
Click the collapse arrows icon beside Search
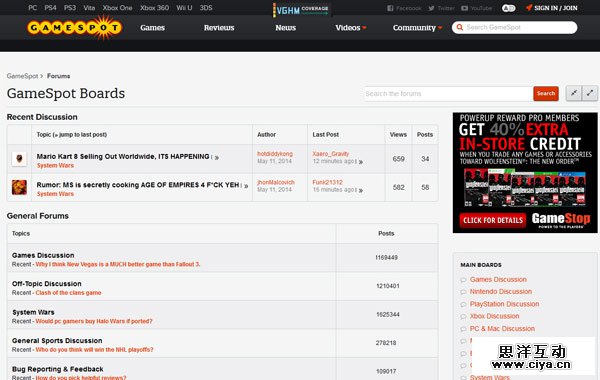[x=574, y=93]
